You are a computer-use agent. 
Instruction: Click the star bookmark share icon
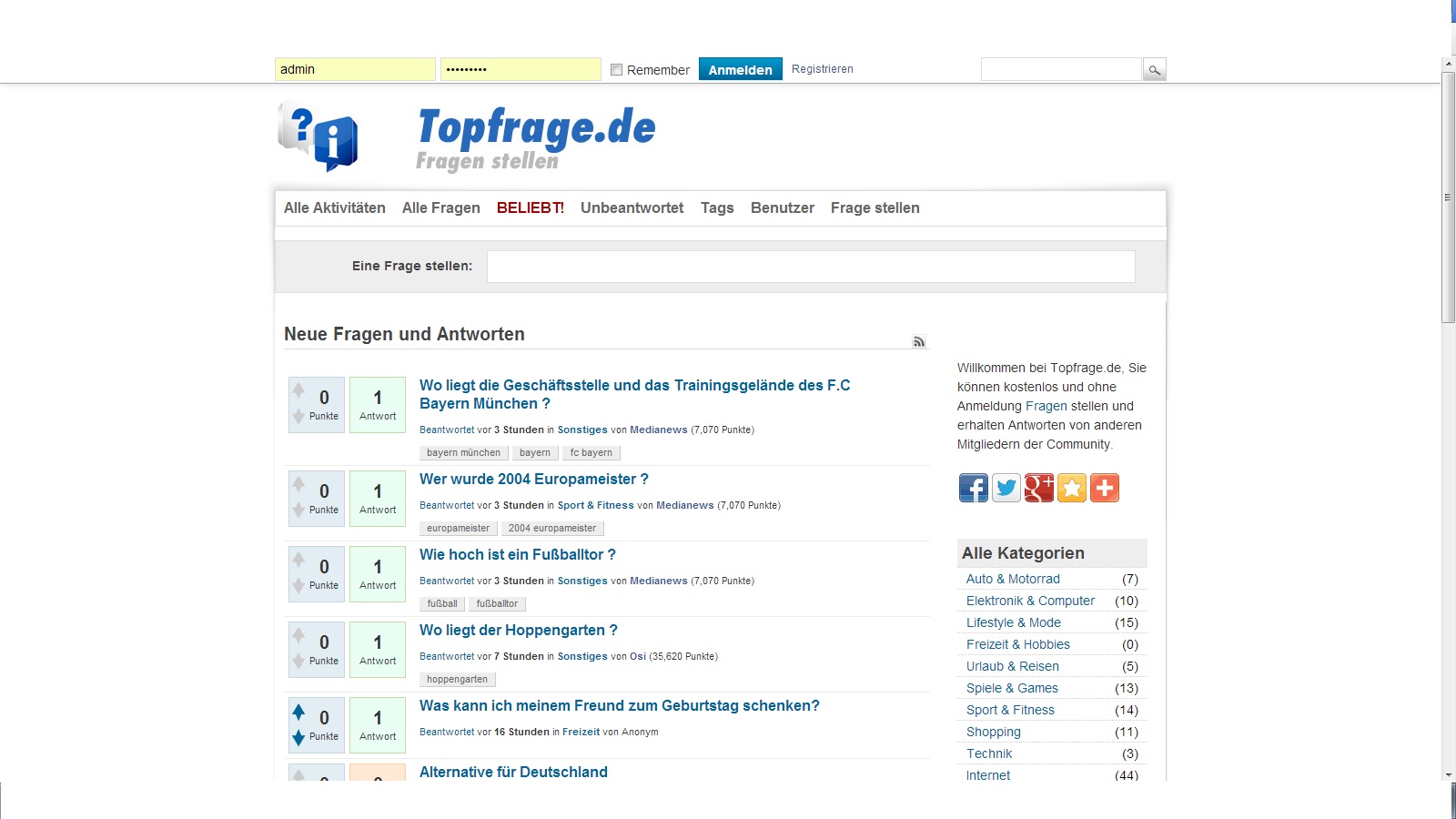[x=1072, y=488]
